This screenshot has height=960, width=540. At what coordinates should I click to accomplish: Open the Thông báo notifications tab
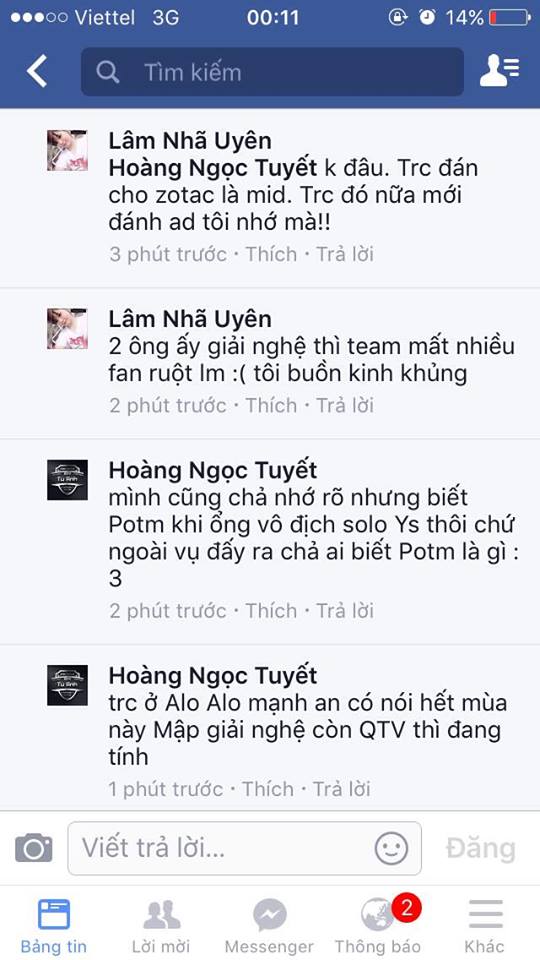coord(378,925)
